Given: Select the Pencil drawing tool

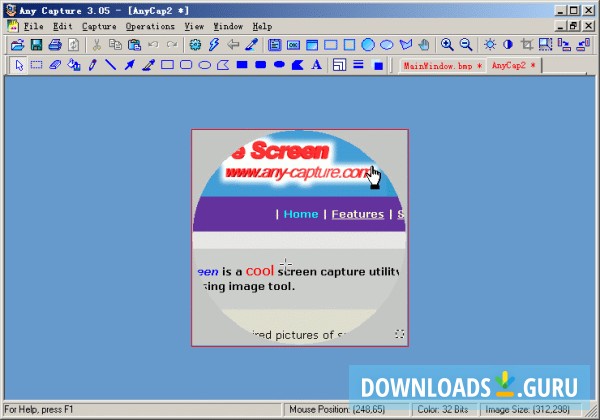Looking at the screenshot, I should (92, 65).
